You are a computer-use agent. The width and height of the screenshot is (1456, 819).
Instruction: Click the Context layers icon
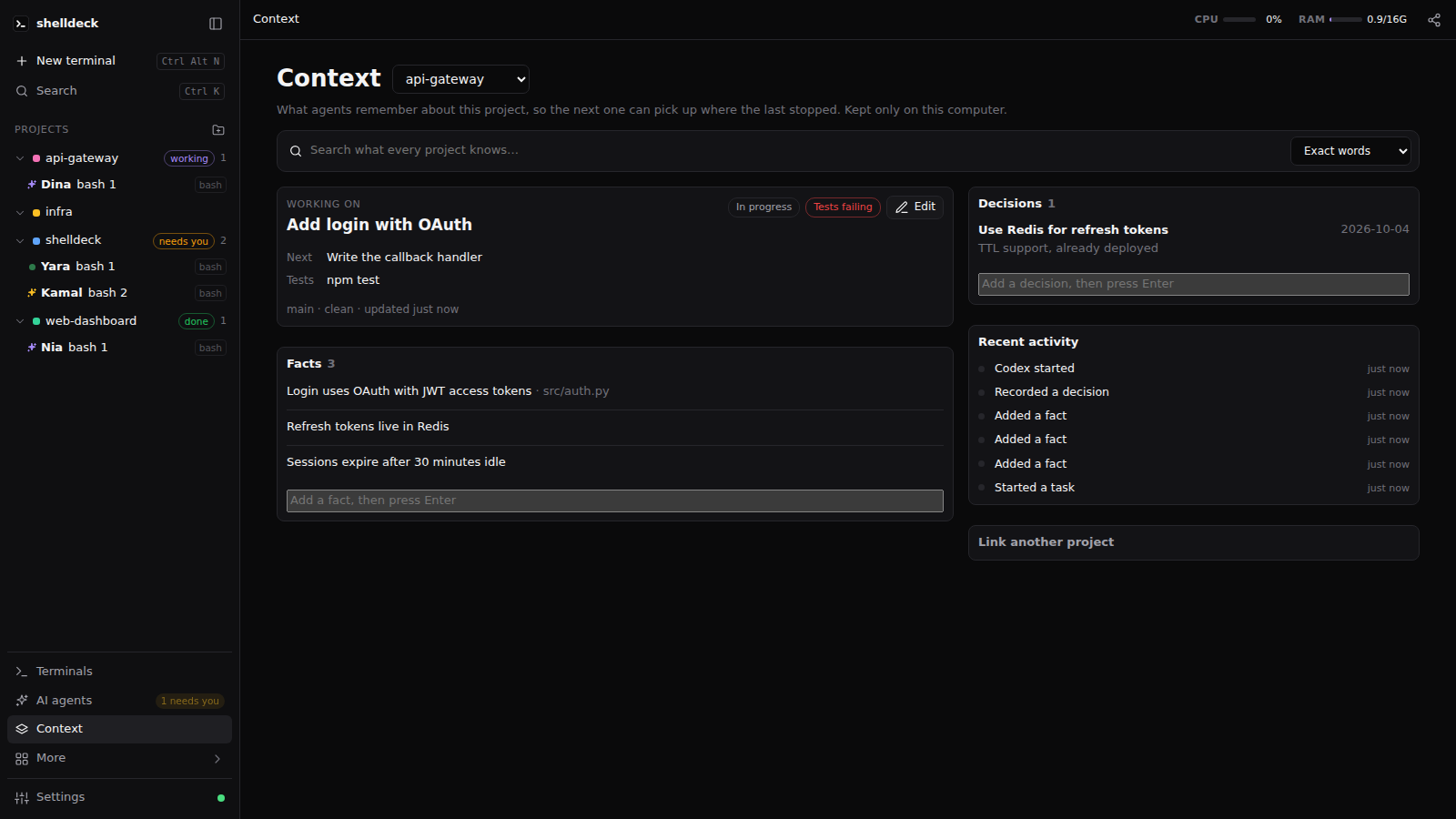[x=22, y=729]
